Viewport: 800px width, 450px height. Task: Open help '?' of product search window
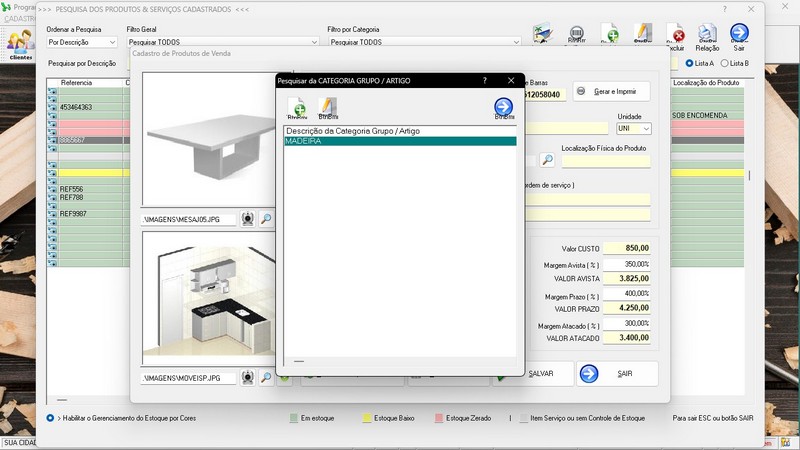[x=724, y=9]
